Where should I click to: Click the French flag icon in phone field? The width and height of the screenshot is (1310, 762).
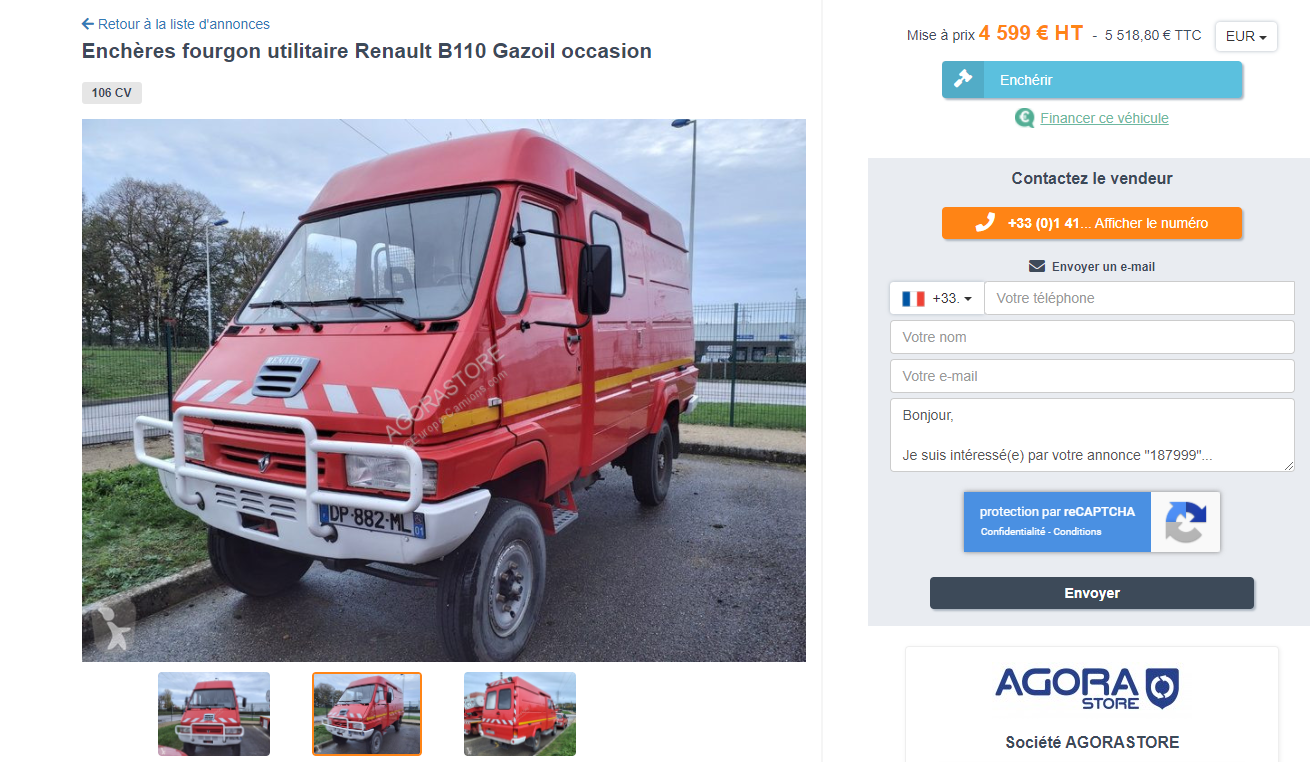pos(913,298)
